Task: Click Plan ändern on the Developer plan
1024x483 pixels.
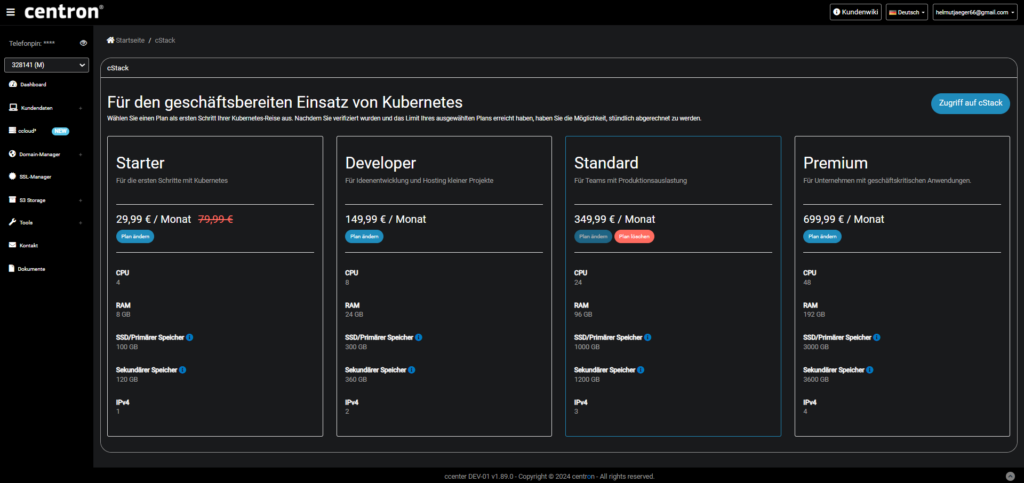Action: pos(364,236)
